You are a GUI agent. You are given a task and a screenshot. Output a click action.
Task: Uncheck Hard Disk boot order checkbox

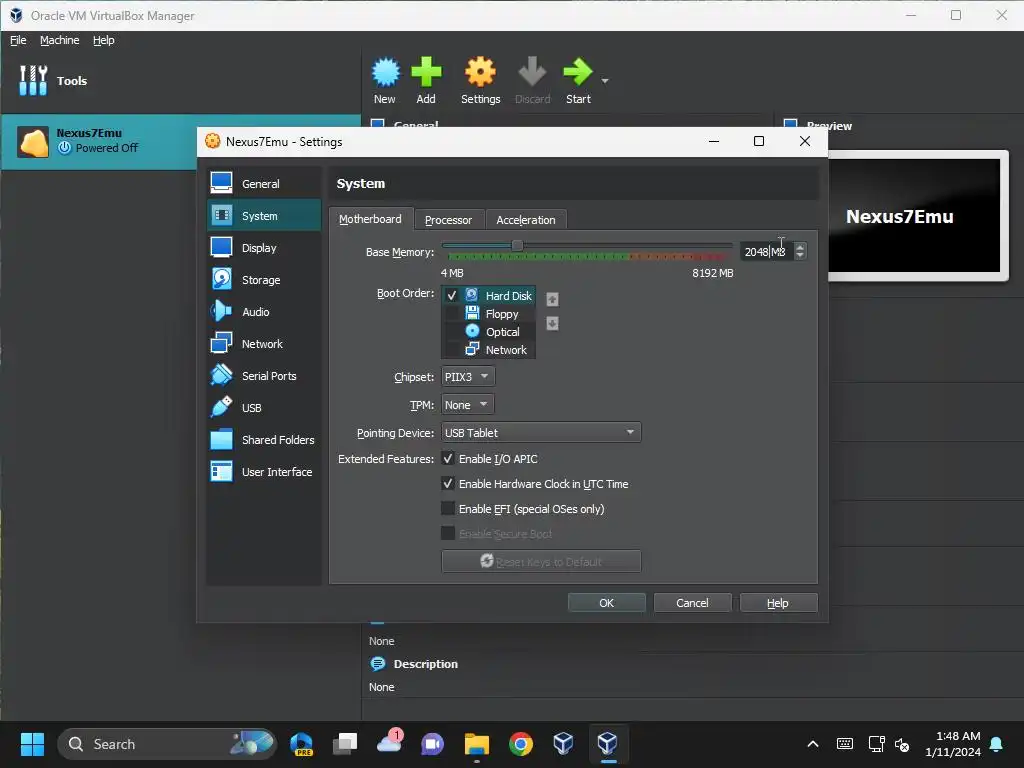coord(451,296)
